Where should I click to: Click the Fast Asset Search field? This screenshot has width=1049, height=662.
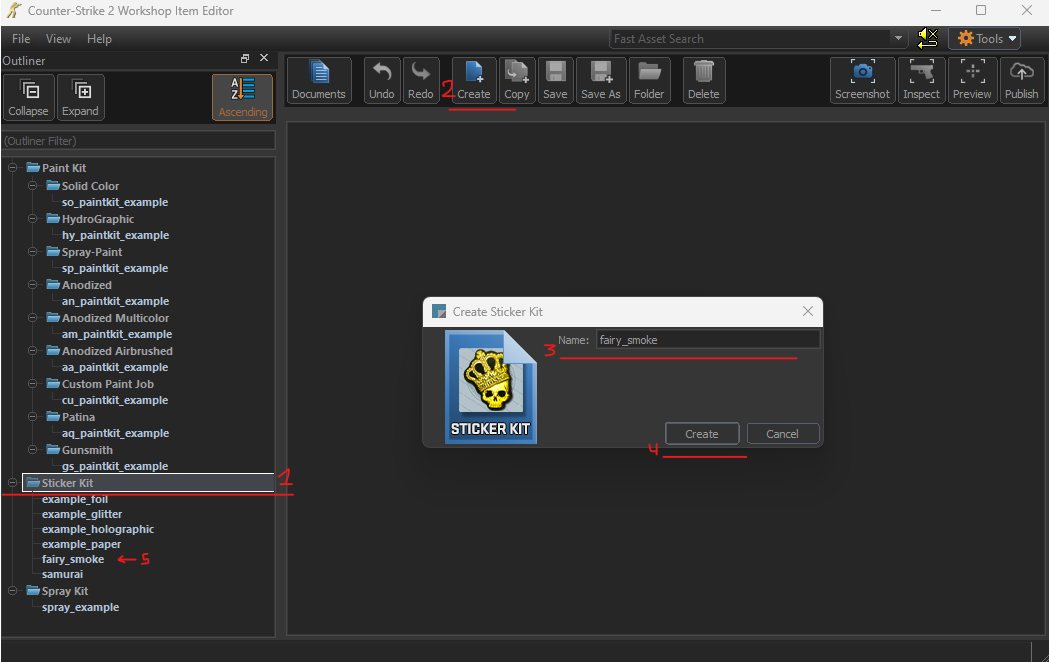(750, 39)
